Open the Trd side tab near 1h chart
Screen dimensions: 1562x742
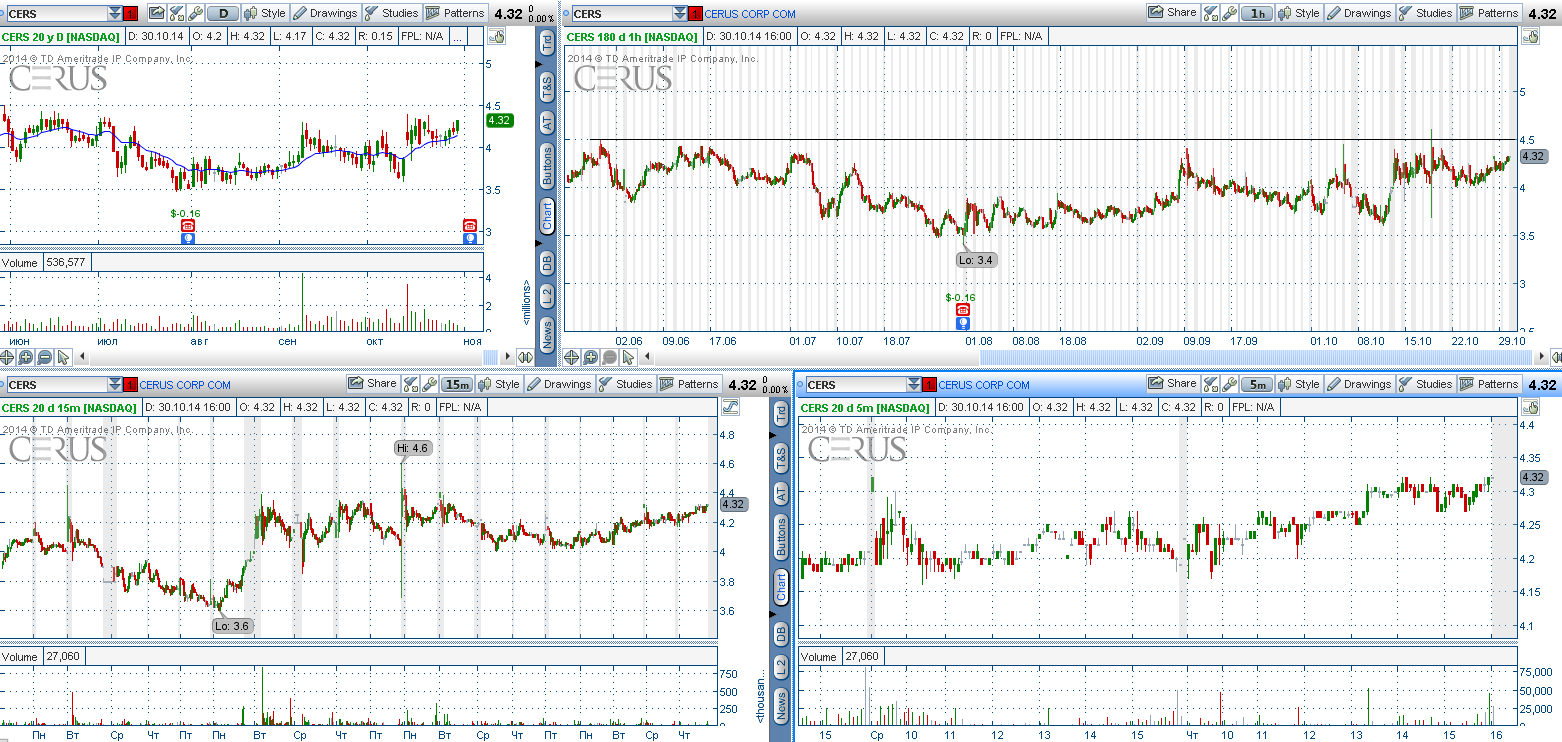547,43
